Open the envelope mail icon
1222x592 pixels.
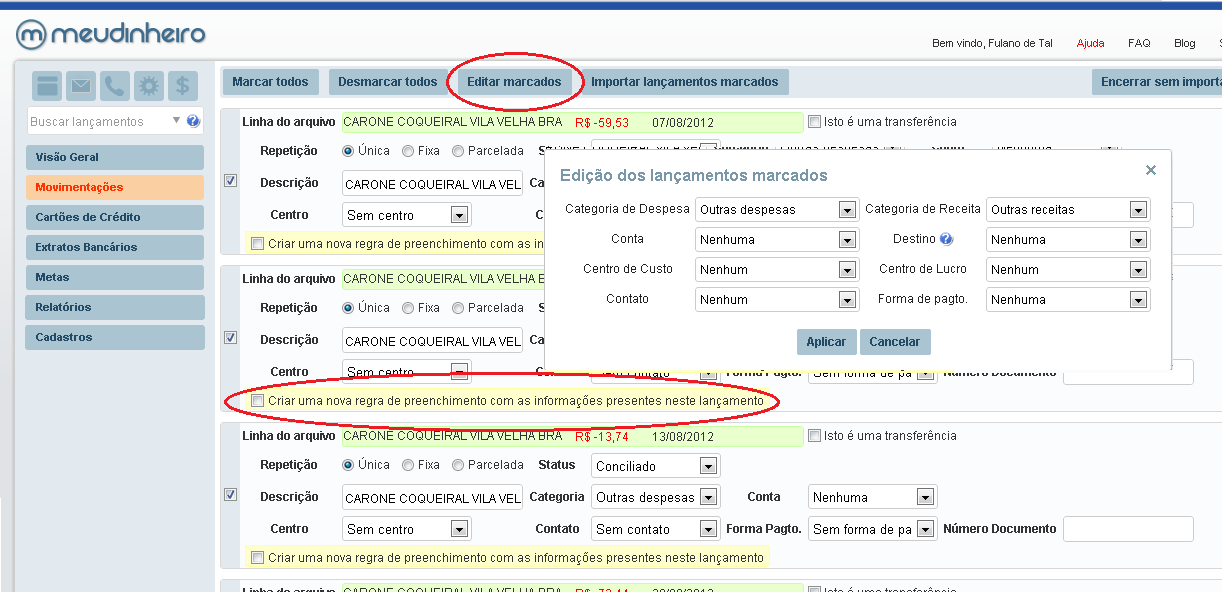[x=81, y=87]
